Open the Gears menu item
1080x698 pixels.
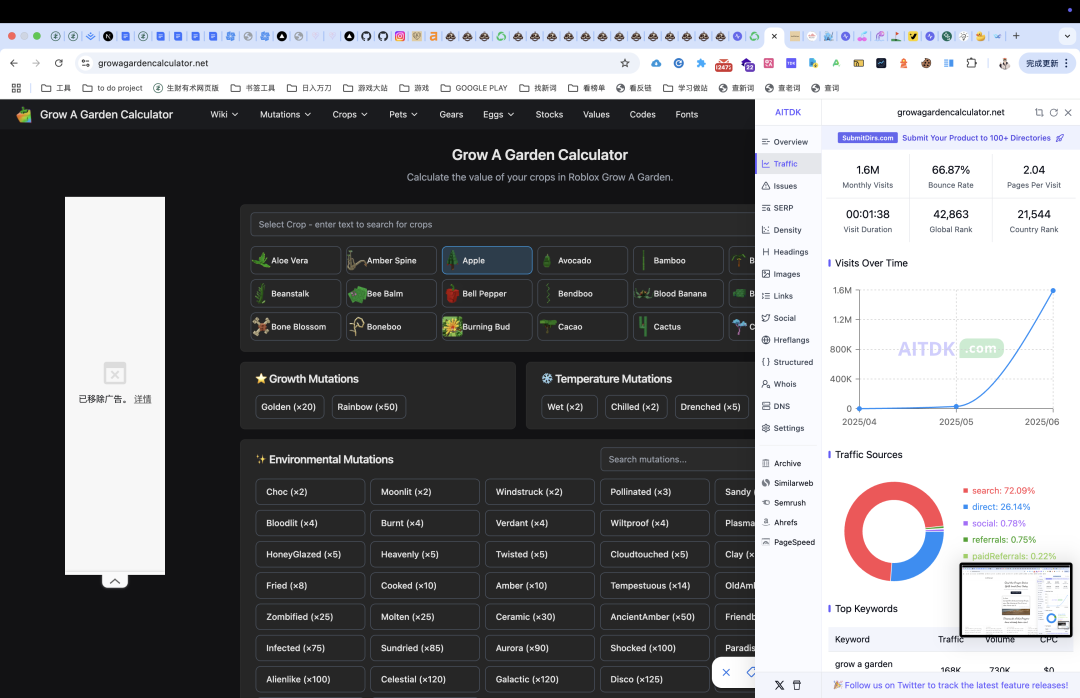[x=451, y=114]
